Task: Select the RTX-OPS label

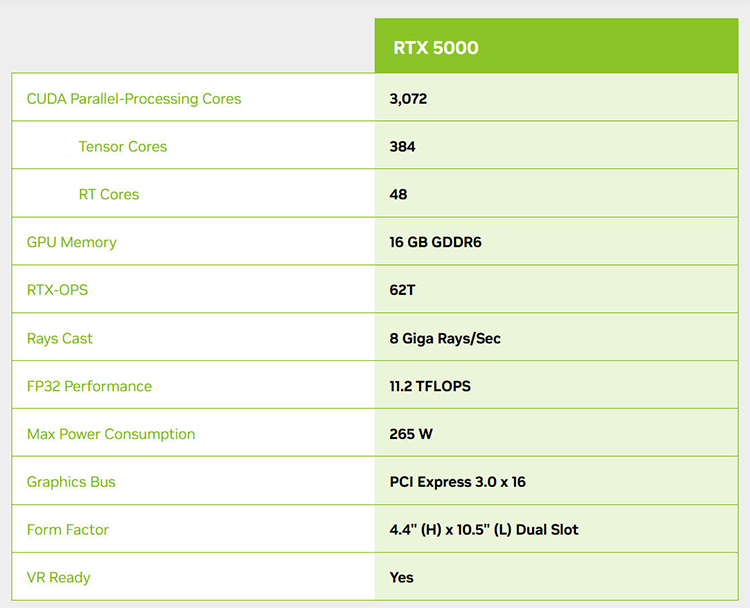Action: click(57, 290)
